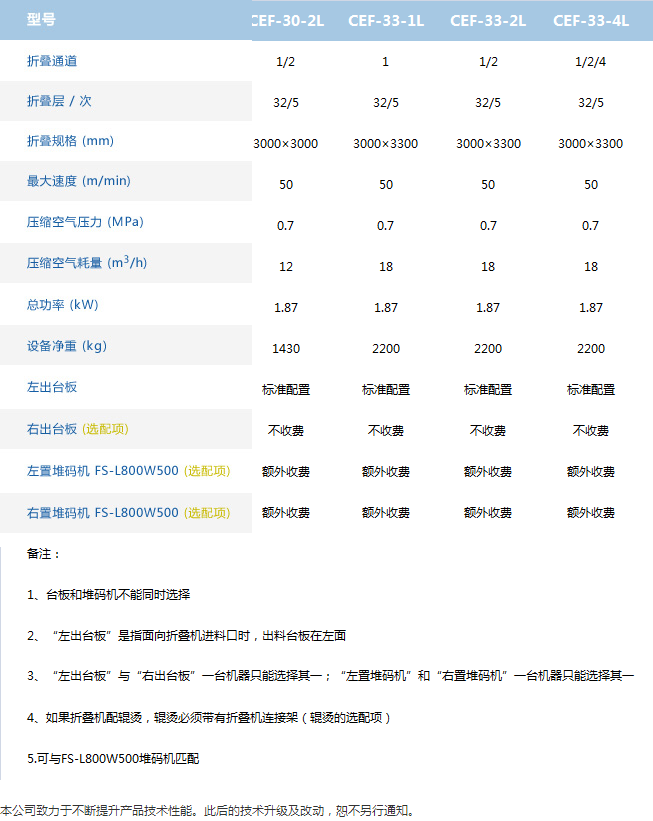Screen dimensions: 653x821
Task: Click the net weight 1430 cell
Action: [x=286, y=349]
